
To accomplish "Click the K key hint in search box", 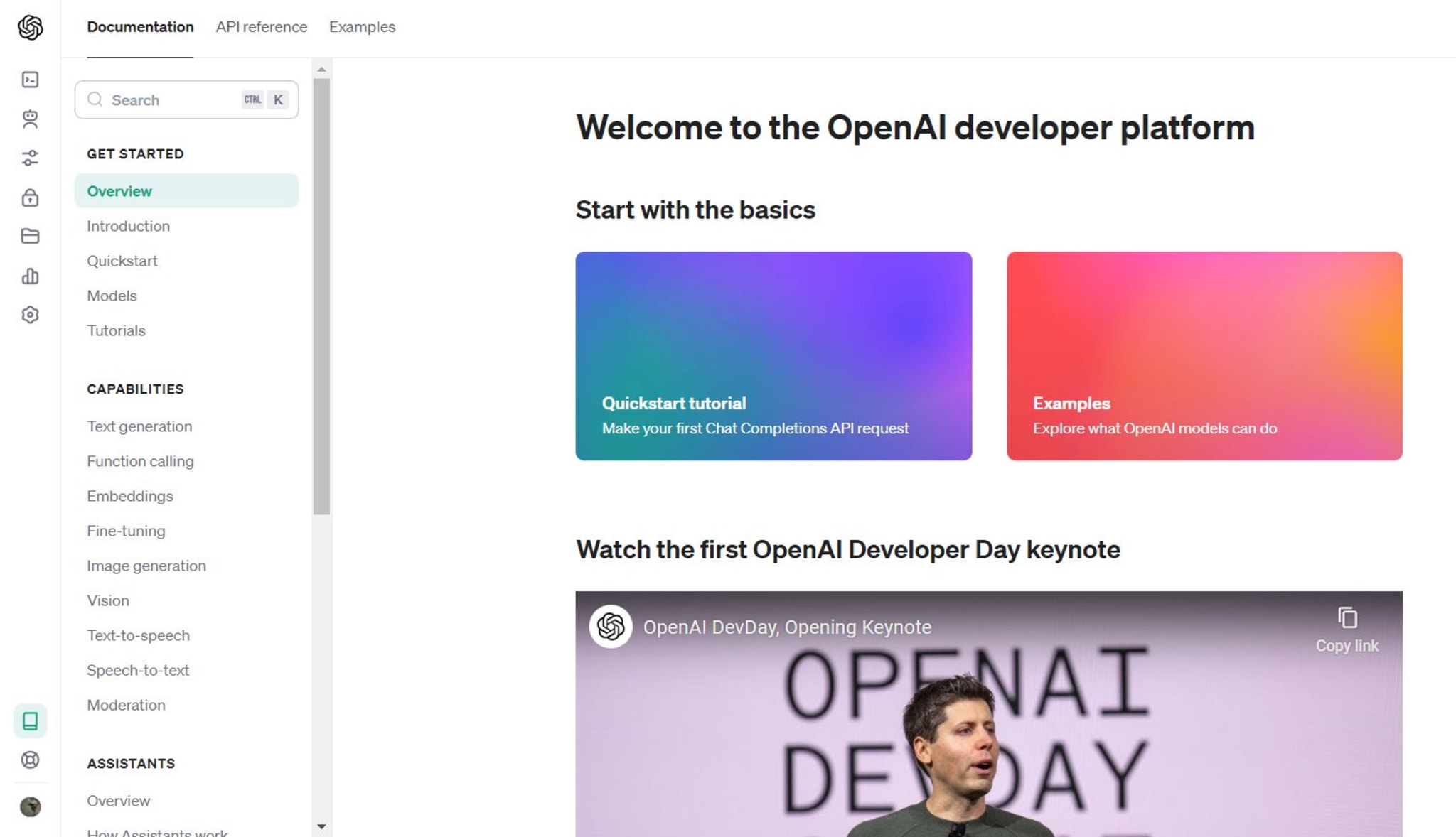I will click(278, 99).
